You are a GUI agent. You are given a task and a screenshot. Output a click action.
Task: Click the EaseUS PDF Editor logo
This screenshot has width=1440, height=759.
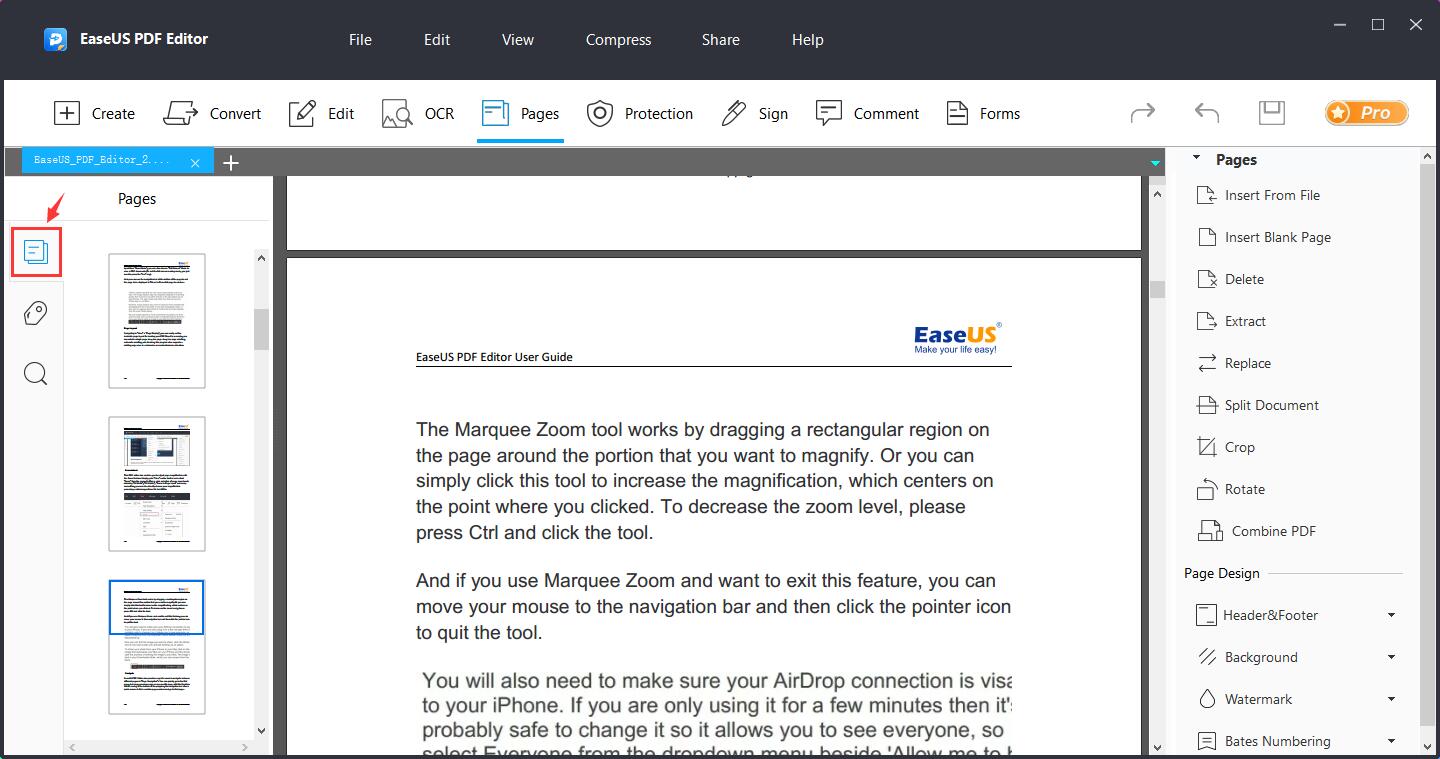tap(55, 40)
